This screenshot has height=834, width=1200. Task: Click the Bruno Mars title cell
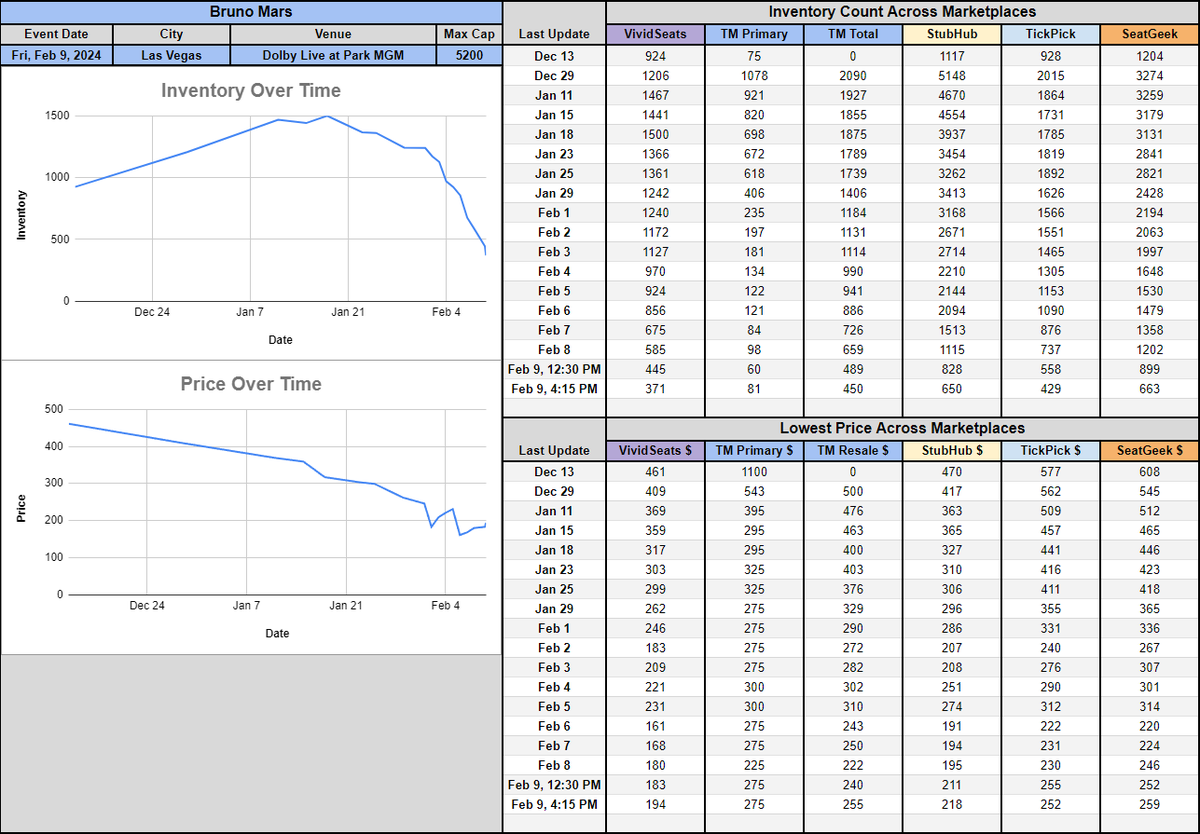tap(251, 12)
